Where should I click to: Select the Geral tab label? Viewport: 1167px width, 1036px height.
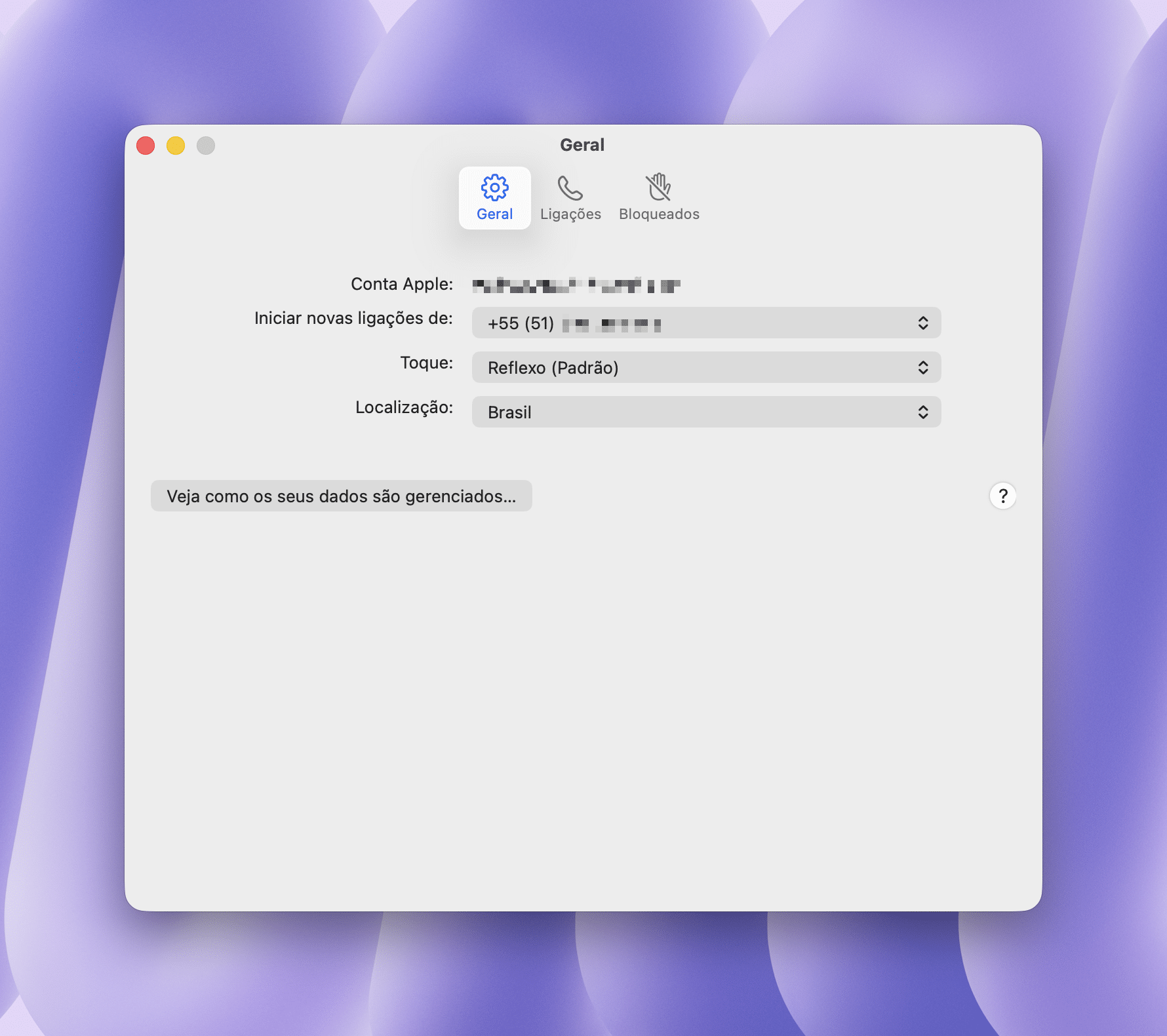494,214
